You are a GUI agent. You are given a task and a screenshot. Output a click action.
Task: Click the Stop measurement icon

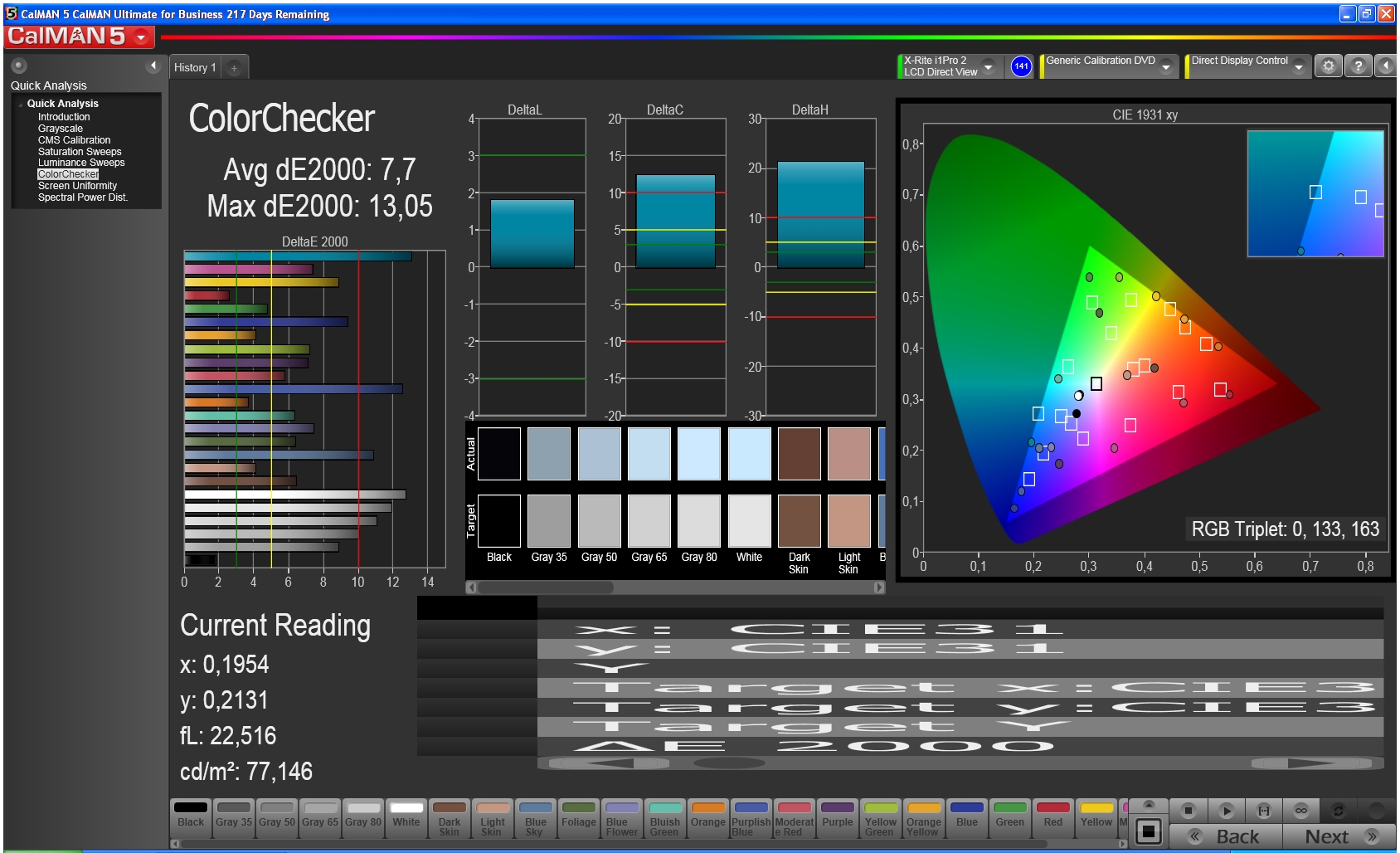pos(1188,811)
